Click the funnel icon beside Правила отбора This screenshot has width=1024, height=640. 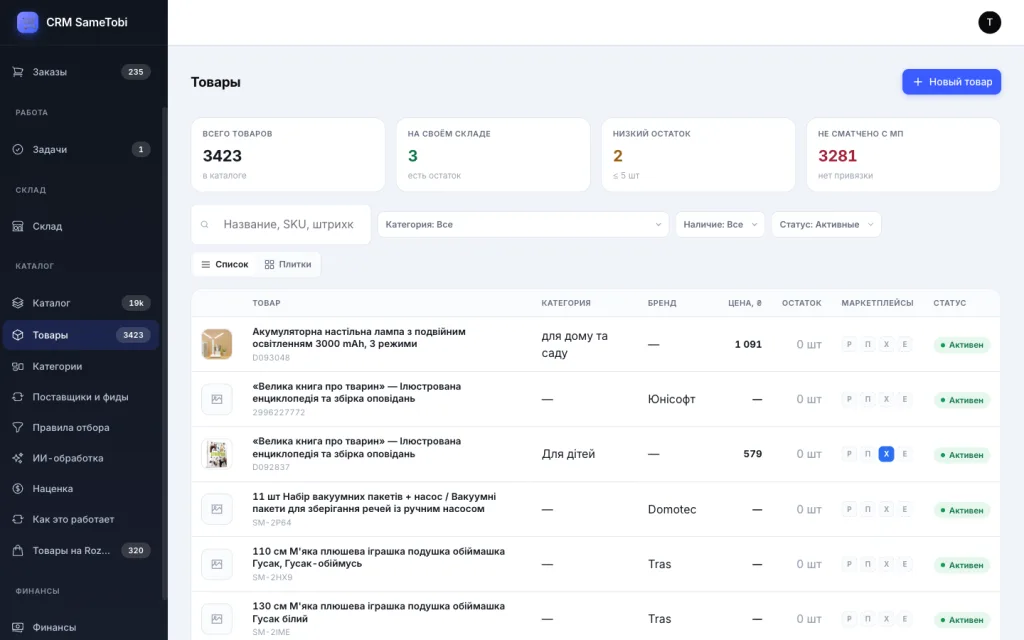click(x=18, y=428)
